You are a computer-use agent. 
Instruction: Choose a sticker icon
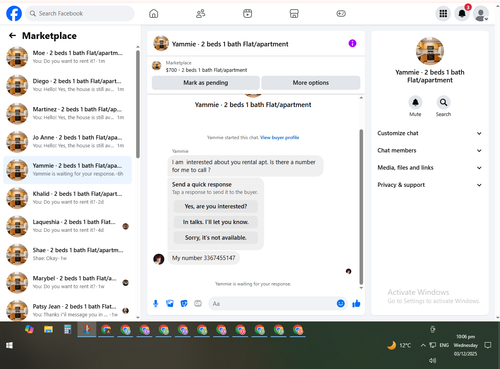184,303
